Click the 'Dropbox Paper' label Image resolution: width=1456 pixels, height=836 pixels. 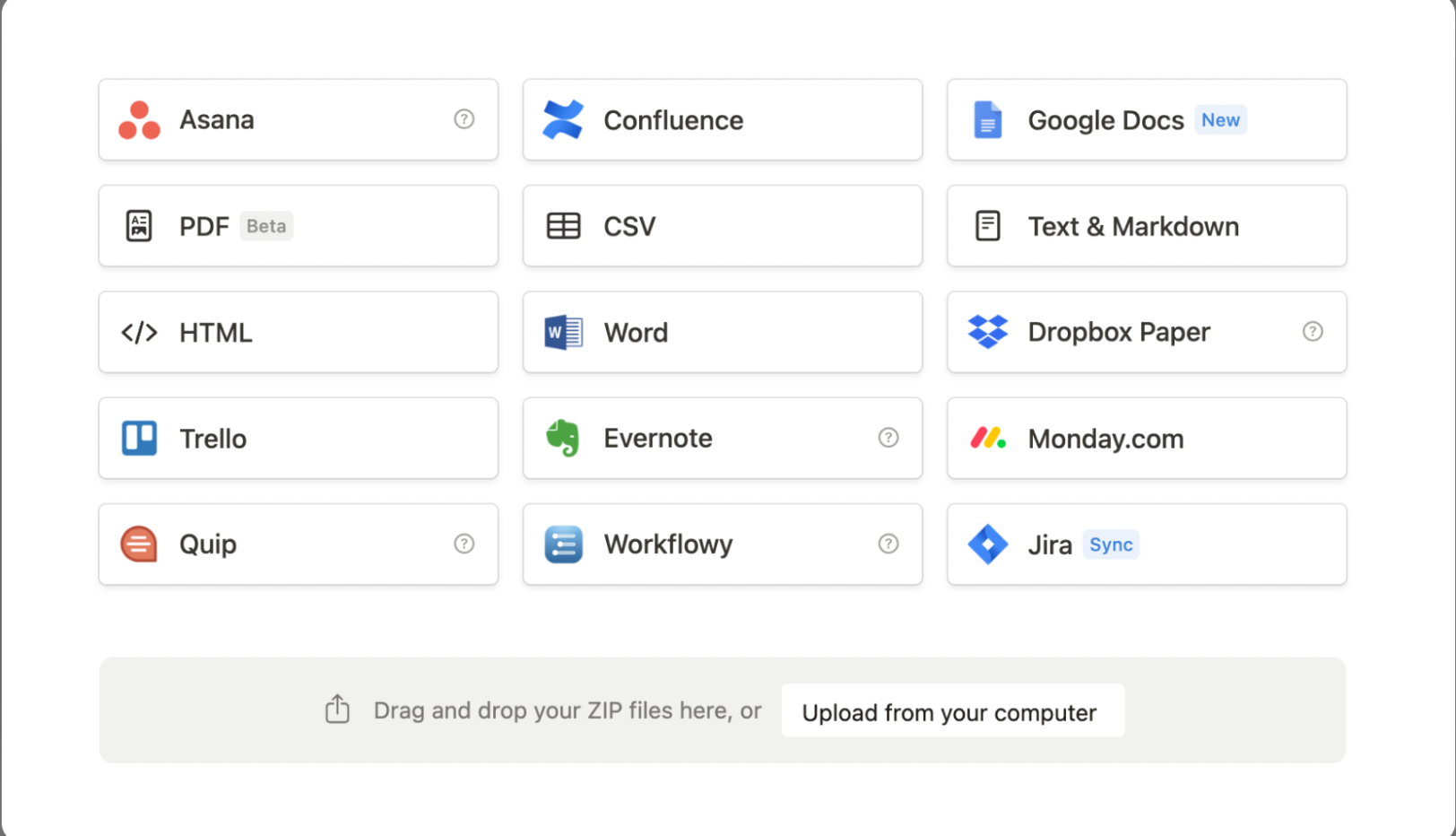coord(1119,333)
